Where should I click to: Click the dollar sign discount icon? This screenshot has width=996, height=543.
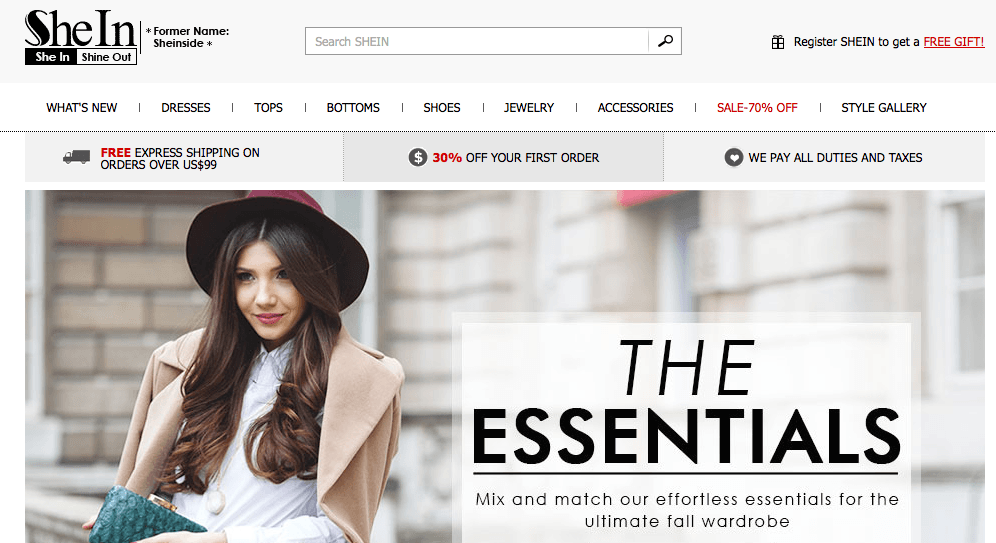[x=417, y=158]
